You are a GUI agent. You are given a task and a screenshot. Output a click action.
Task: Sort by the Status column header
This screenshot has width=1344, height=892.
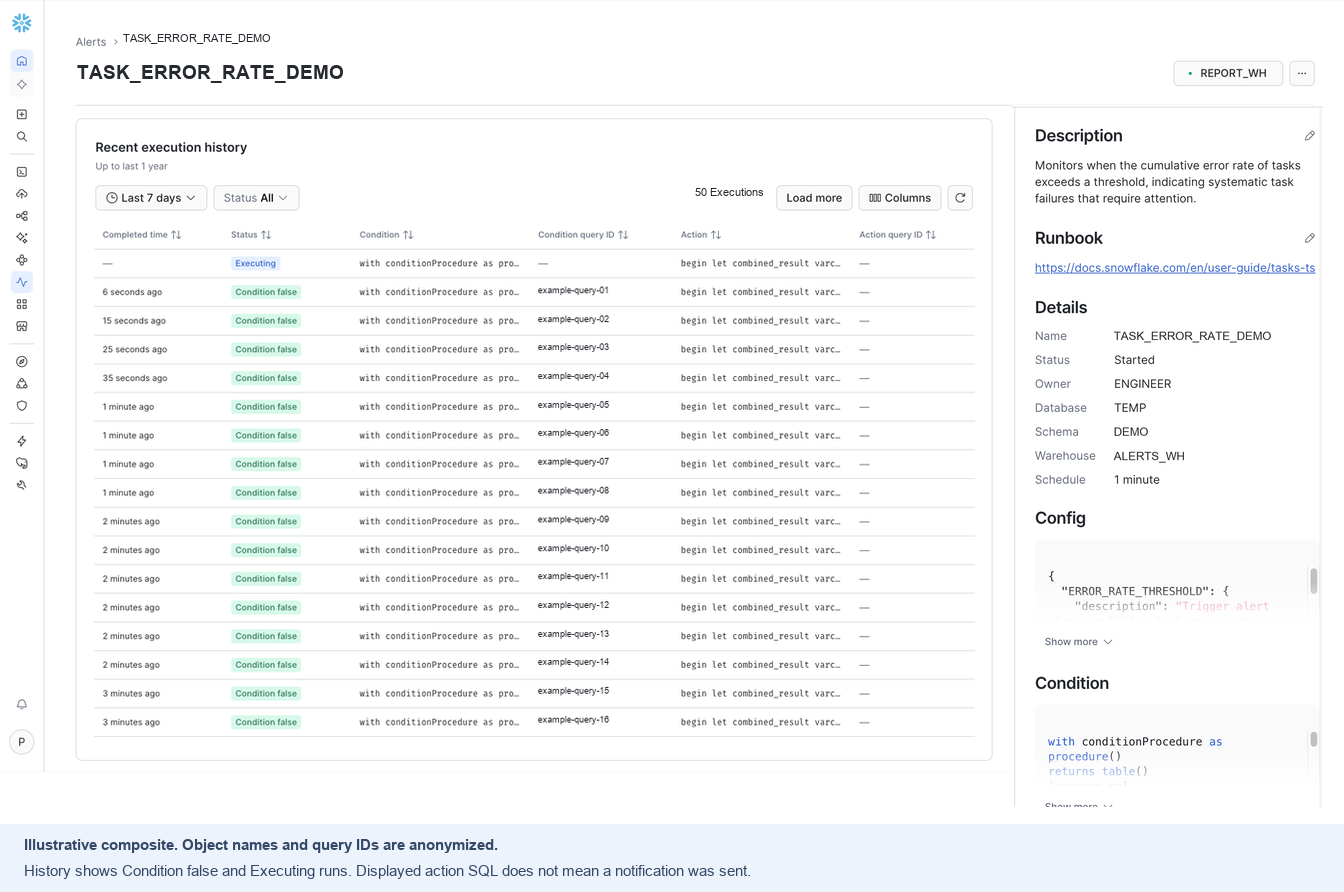tap(251, 235)
